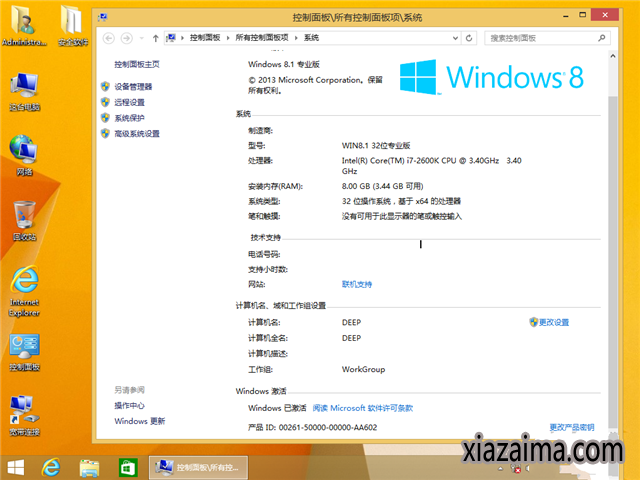This screenshot has height=480, width=640.
Task: Click the vertical scrollbar thumb
Action: tap(613, 262)
